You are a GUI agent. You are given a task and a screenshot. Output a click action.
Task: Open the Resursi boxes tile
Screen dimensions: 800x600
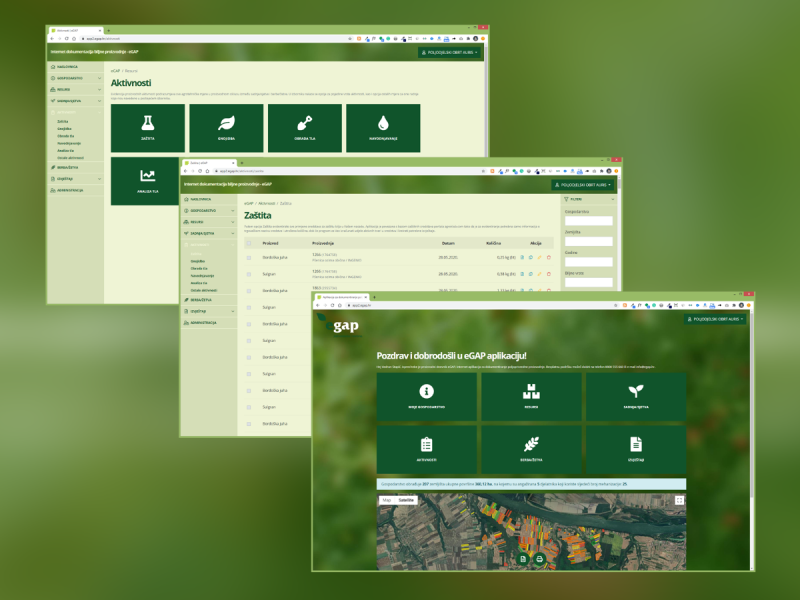(531, 397)
